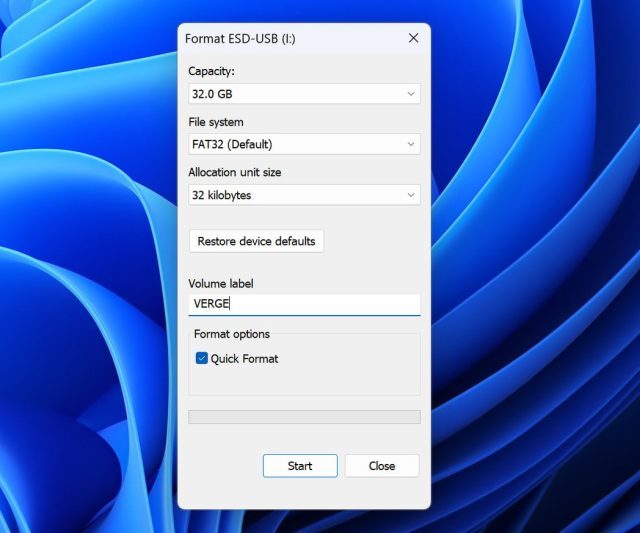Click the Start button
Image resolution: width=640 pixels, height=533 pixels.
[300, 466]
